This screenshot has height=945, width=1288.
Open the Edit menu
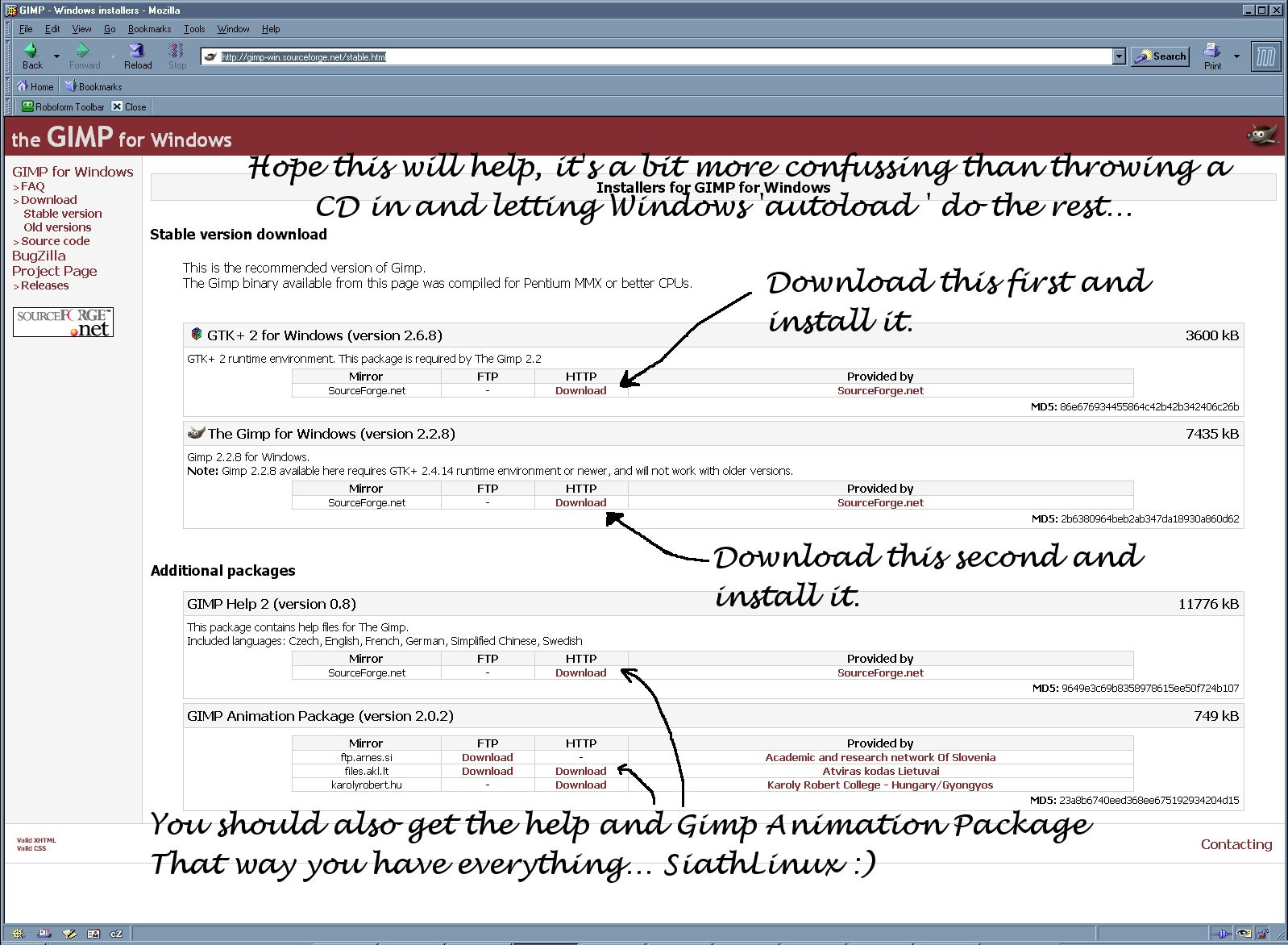coord(52,29)
